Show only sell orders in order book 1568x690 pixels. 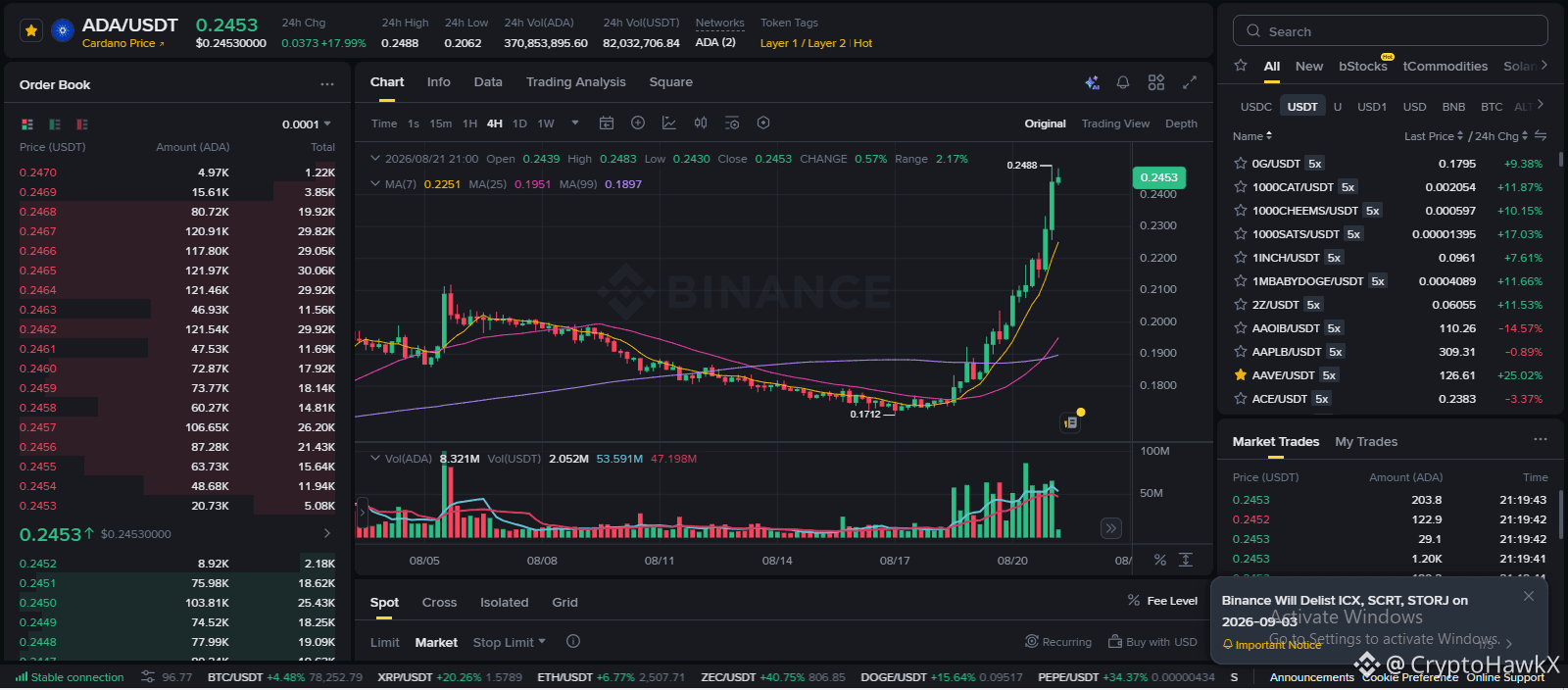click(x=82, y=124)
